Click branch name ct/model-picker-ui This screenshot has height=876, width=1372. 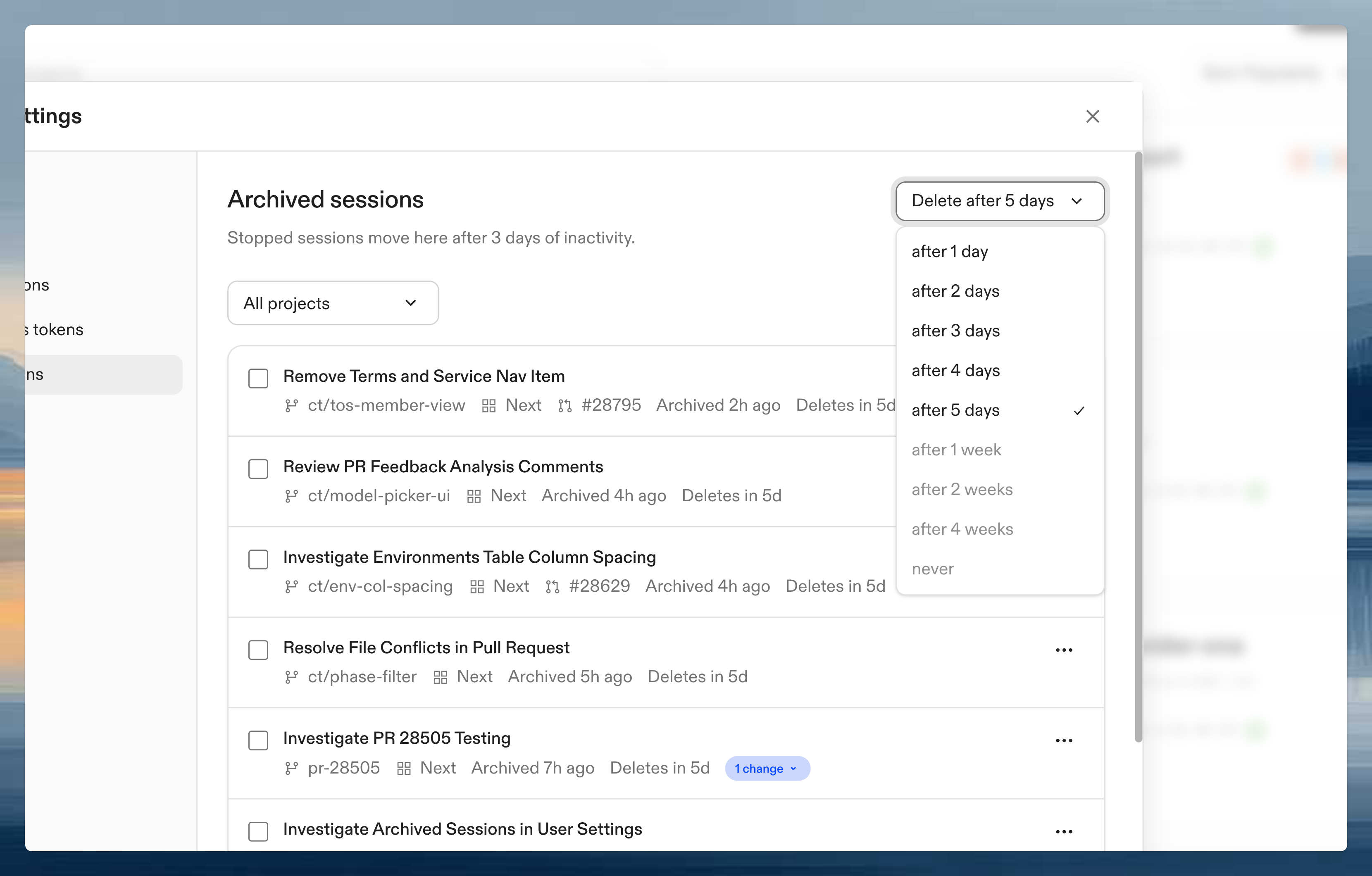(x=379, y=496)
